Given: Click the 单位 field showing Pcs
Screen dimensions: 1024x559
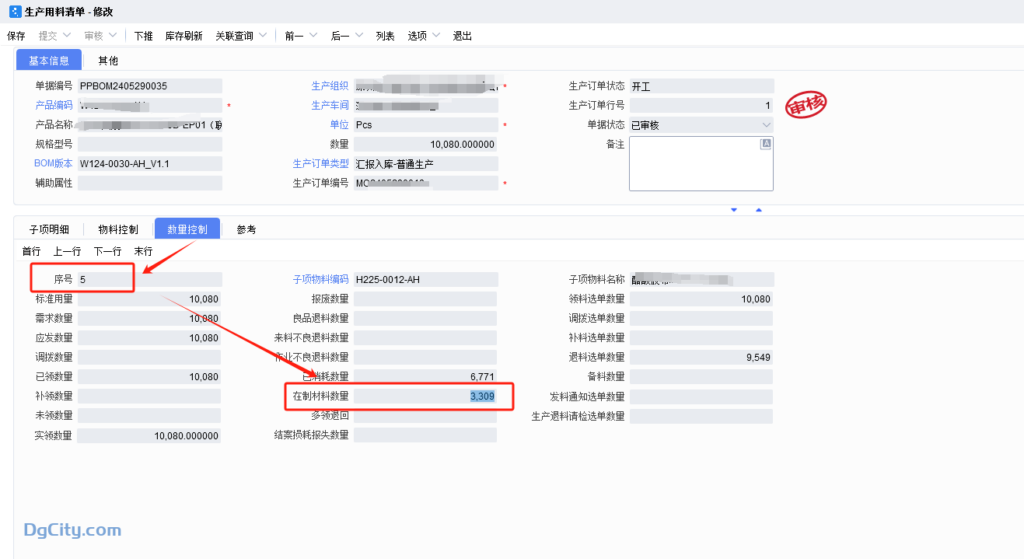Looking at the screenshot, I should [426, 125].
